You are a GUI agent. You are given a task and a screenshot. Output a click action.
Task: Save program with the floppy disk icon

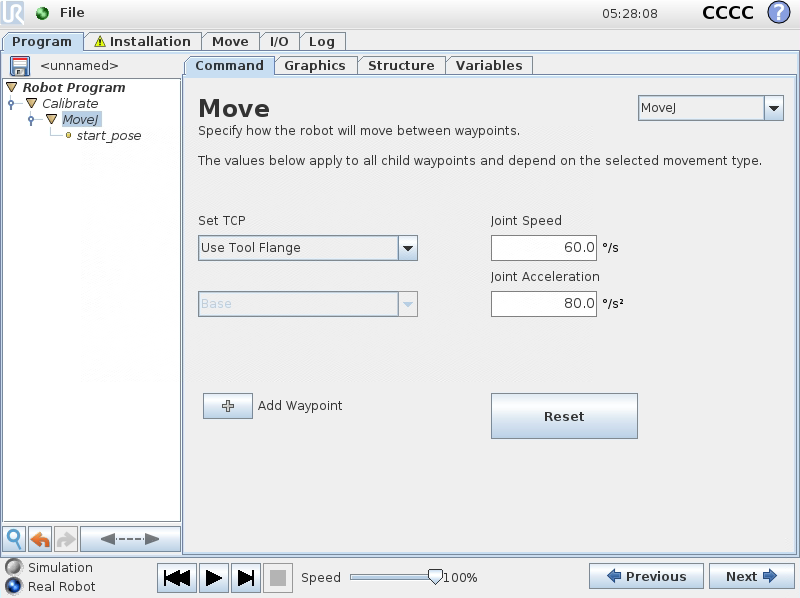(x=20, y=66)
